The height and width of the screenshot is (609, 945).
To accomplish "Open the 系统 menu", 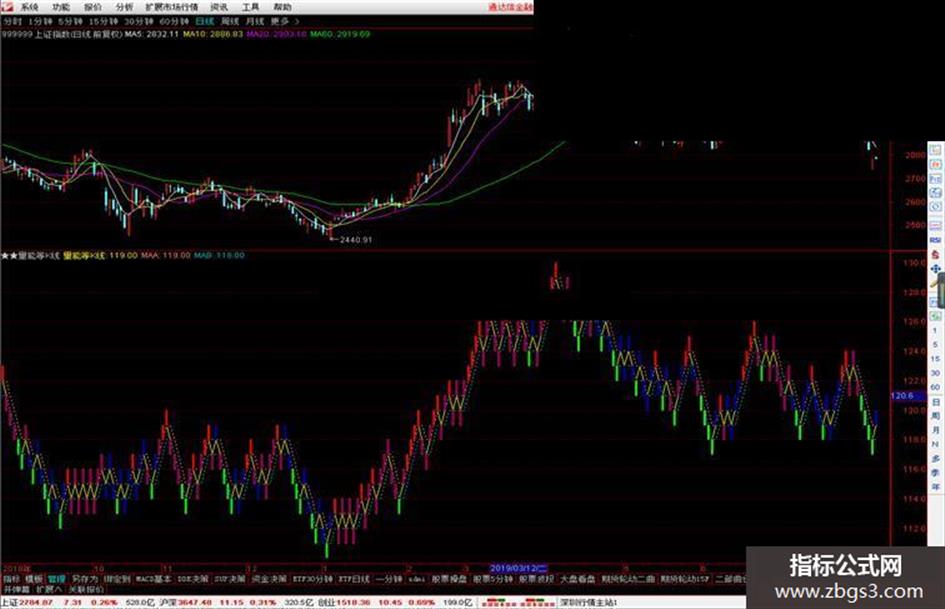I will pyautogui.click(x=29, y=6).
